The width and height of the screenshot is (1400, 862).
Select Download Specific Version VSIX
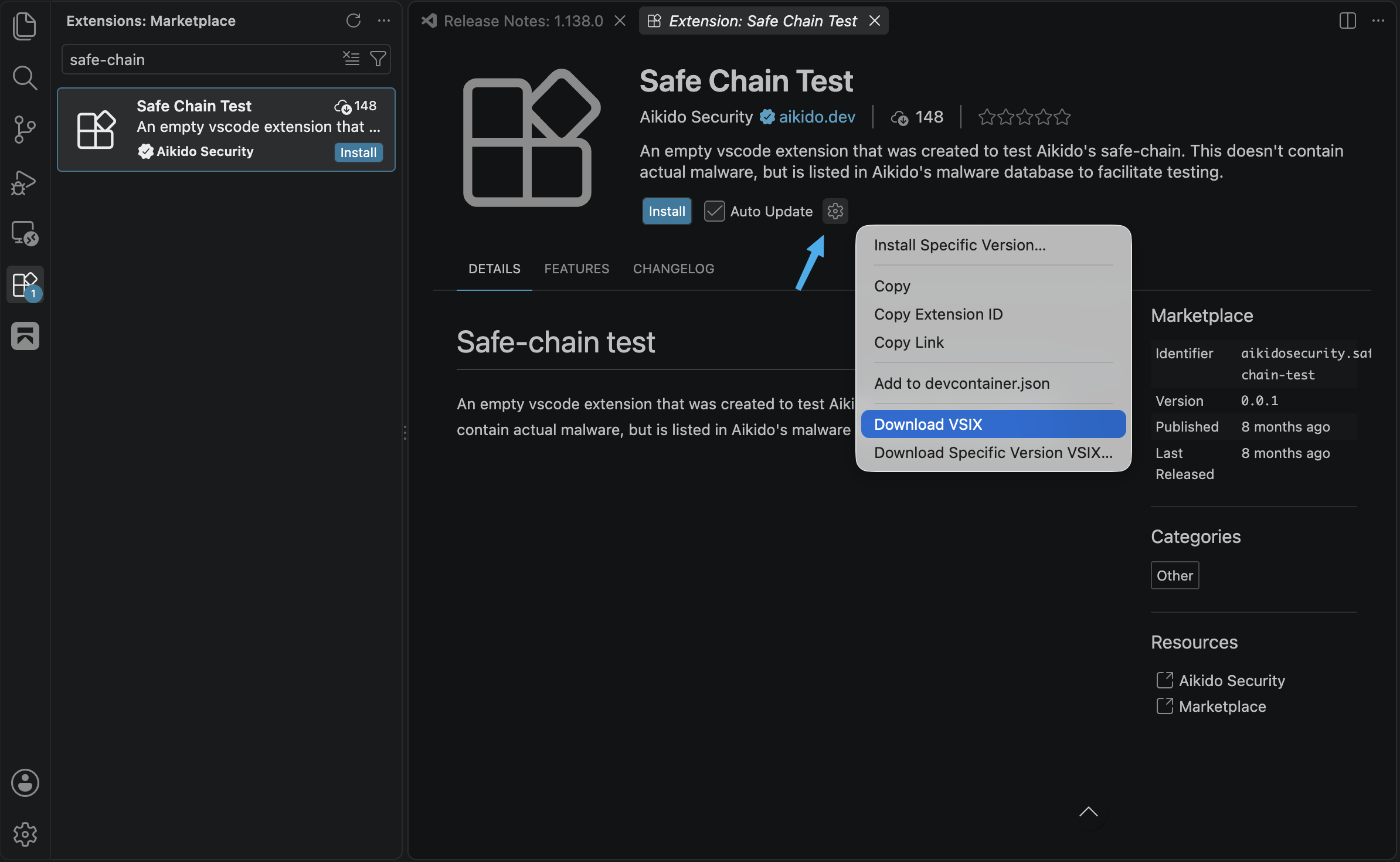click(x=993, y=453)
